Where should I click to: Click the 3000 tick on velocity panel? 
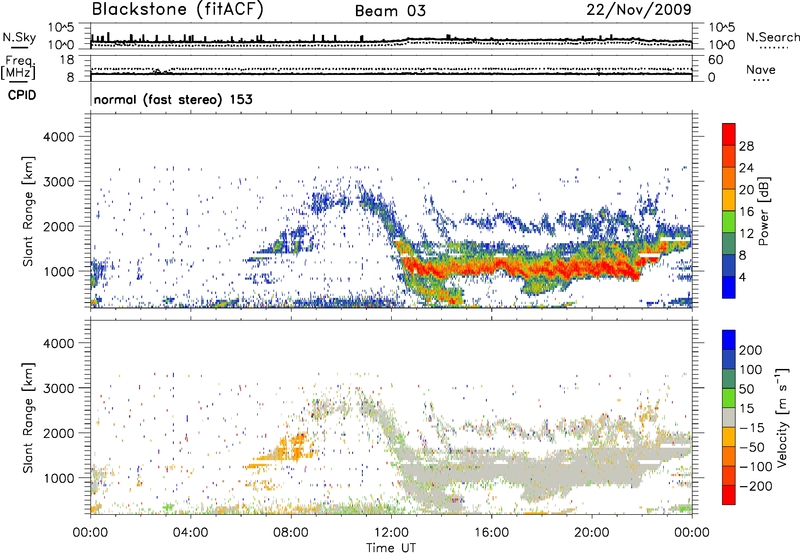pos(59,388)
